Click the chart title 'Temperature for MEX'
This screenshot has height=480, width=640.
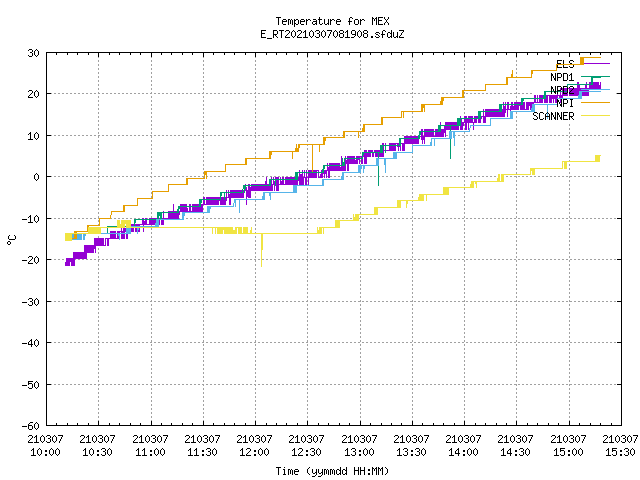point(332,21)
